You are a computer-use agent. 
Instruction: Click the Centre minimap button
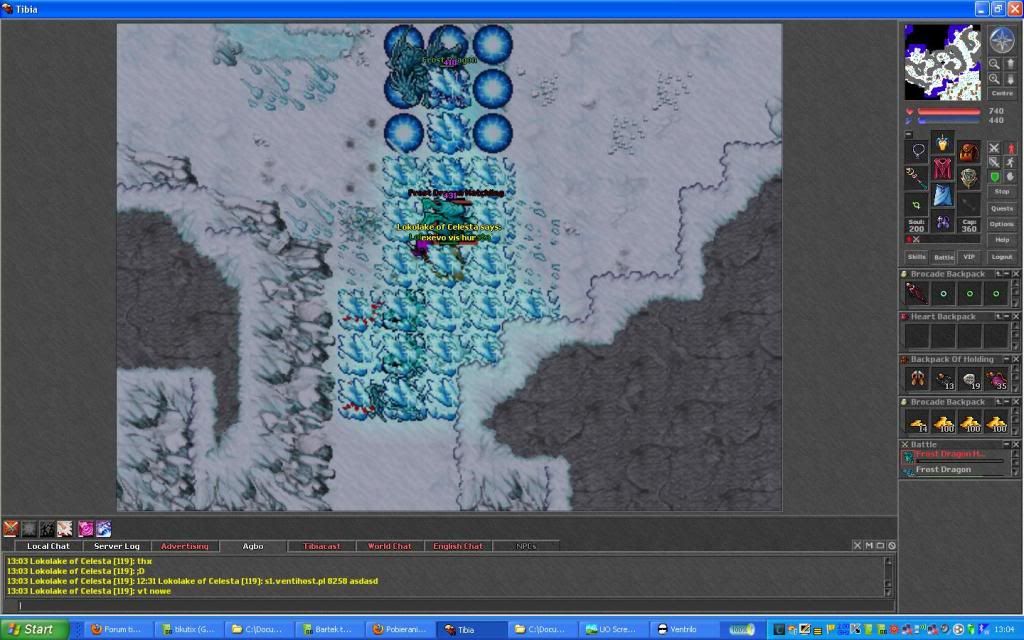pos(1002,93)
